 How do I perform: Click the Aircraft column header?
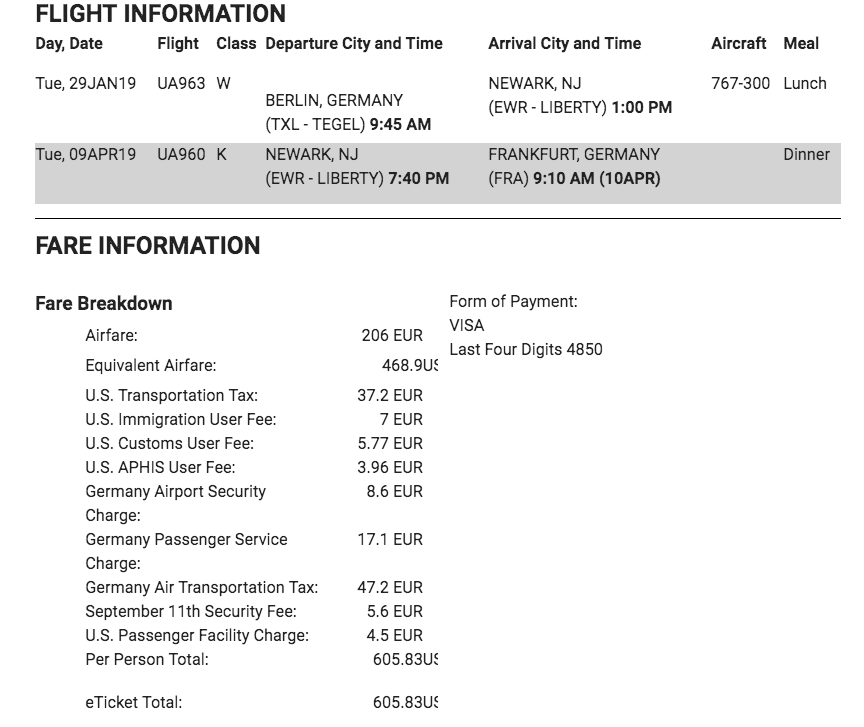click(x=738, y=44)
